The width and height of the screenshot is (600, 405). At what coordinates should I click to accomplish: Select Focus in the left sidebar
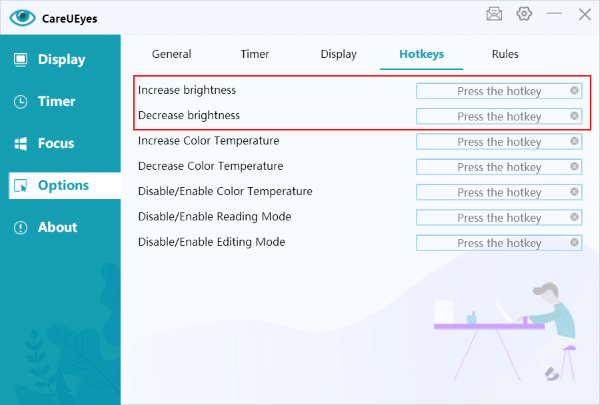(56, 143)
